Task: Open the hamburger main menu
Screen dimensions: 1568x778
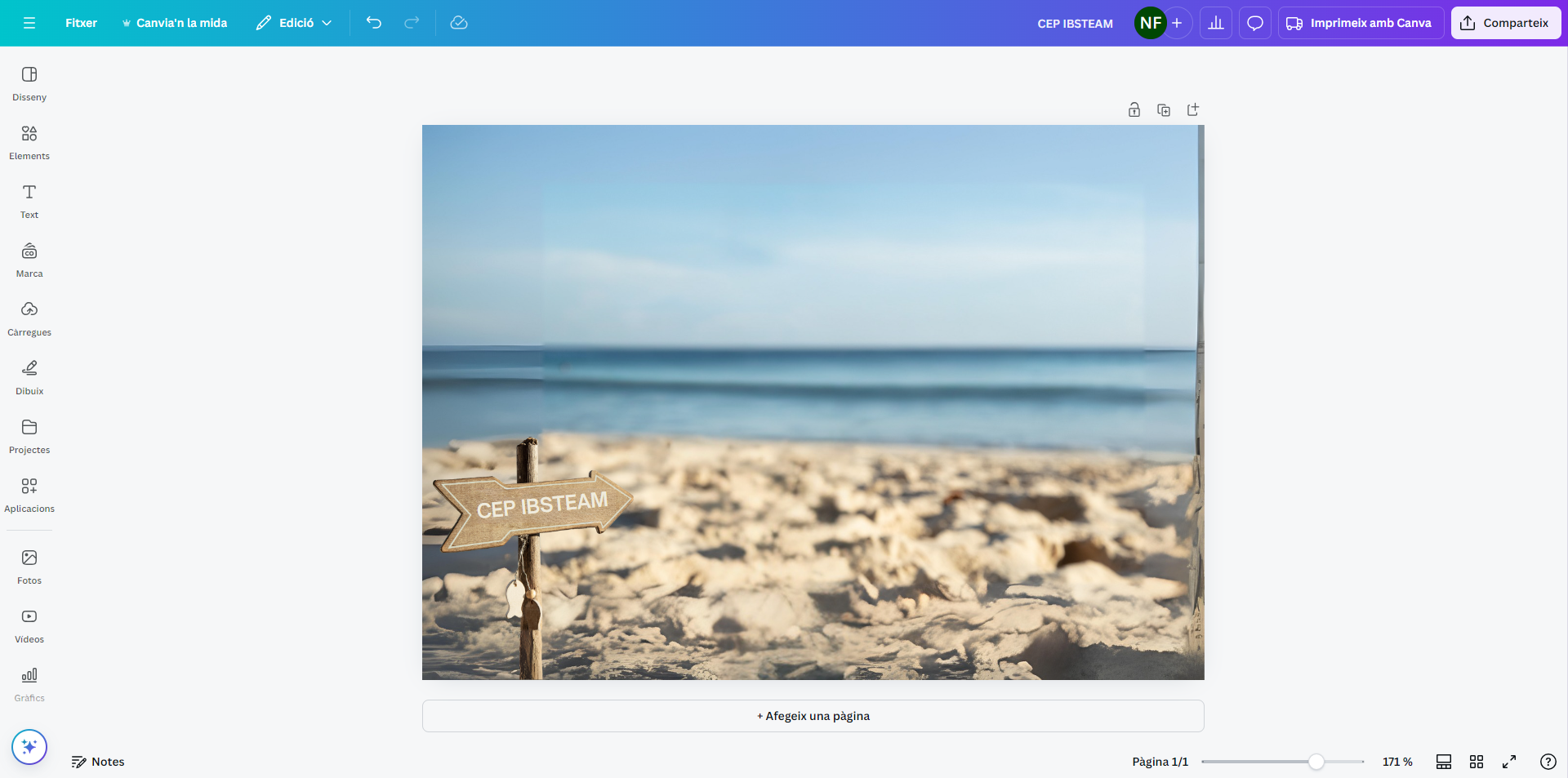Action: pos(29,23)
